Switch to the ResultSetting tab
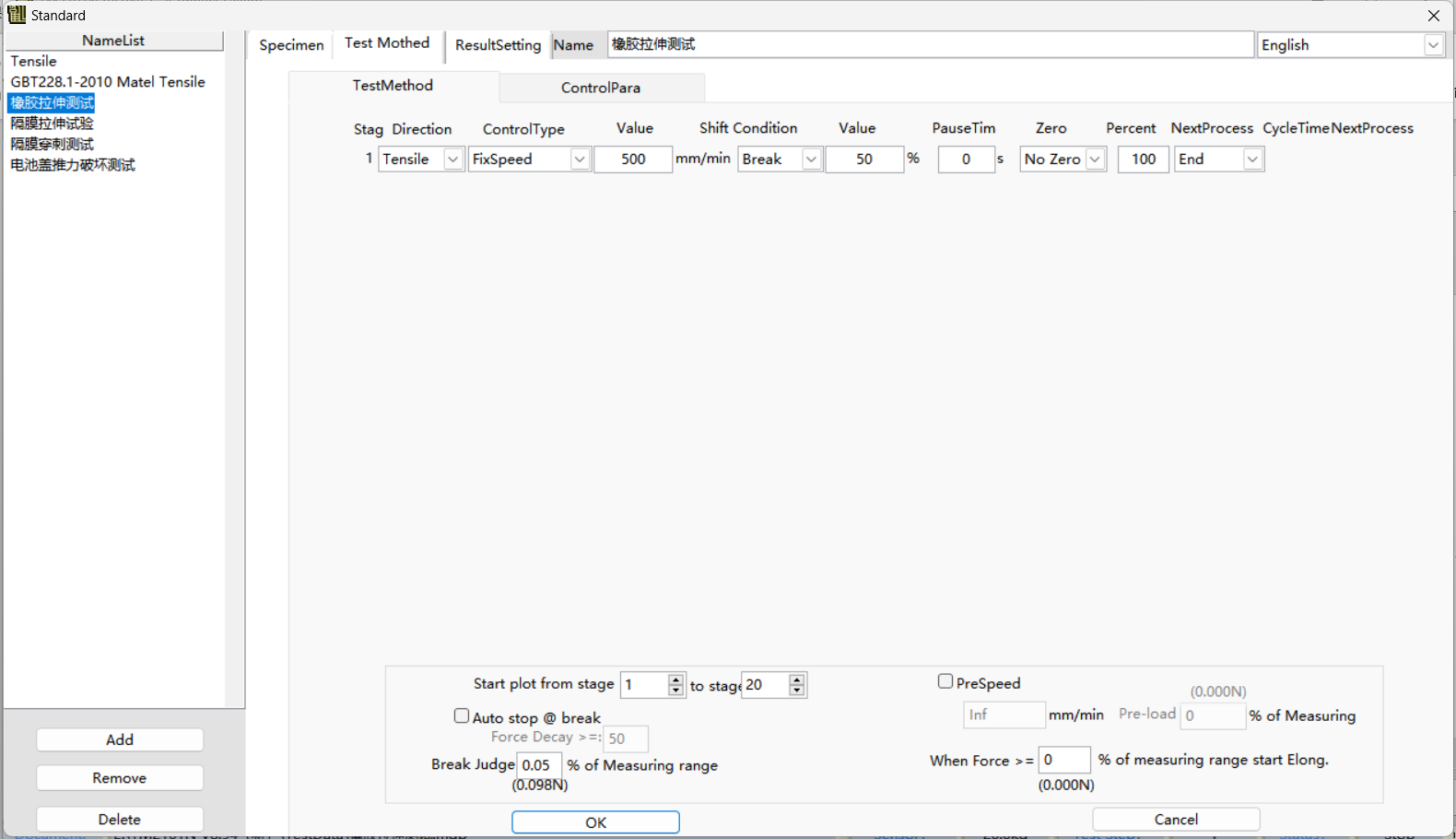The height and width of the screenshot is (839, 1456). coord(498,45)
